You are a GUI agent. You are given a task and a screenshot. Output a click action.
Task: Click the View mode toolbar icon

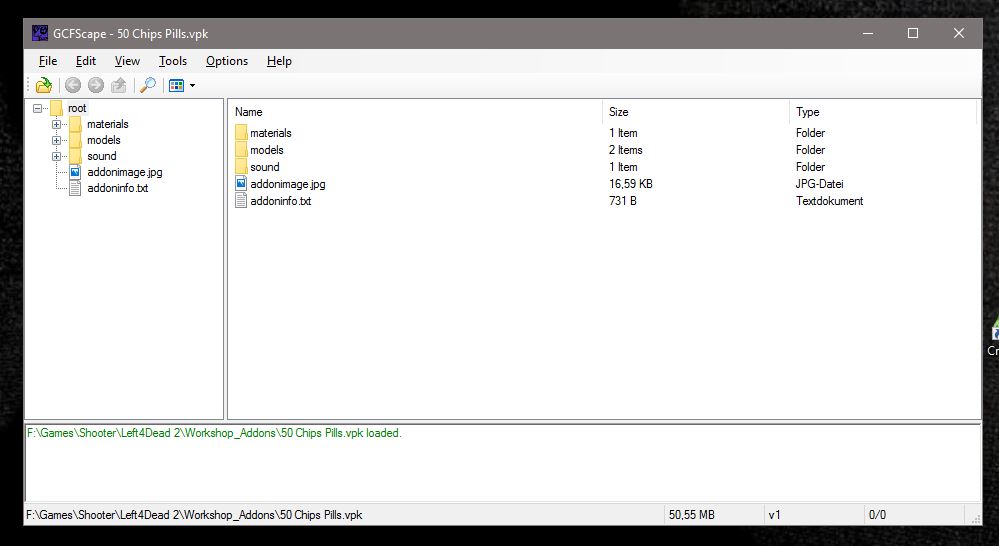tap(176, 85)
